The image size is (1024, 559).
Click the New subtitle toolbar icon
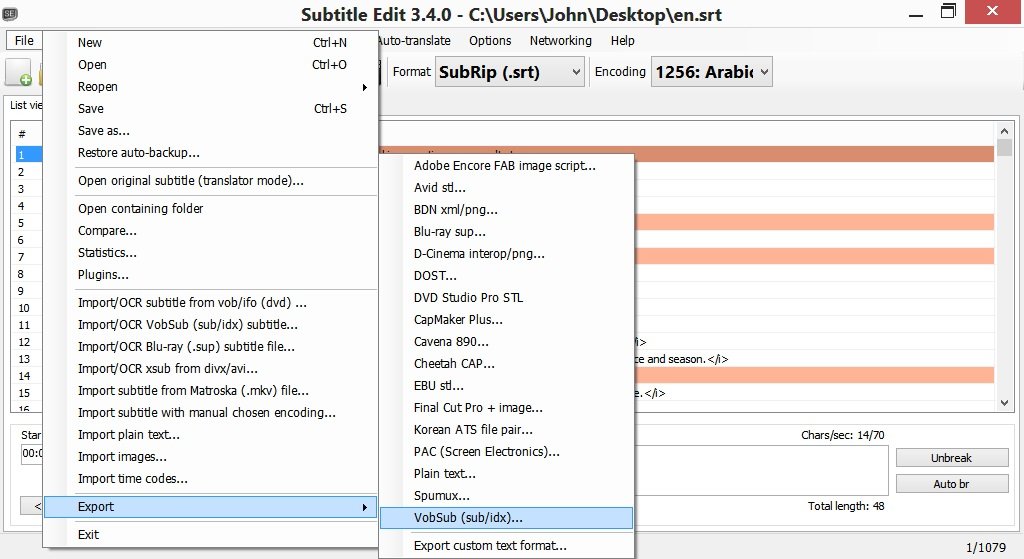tap(20, 73)
